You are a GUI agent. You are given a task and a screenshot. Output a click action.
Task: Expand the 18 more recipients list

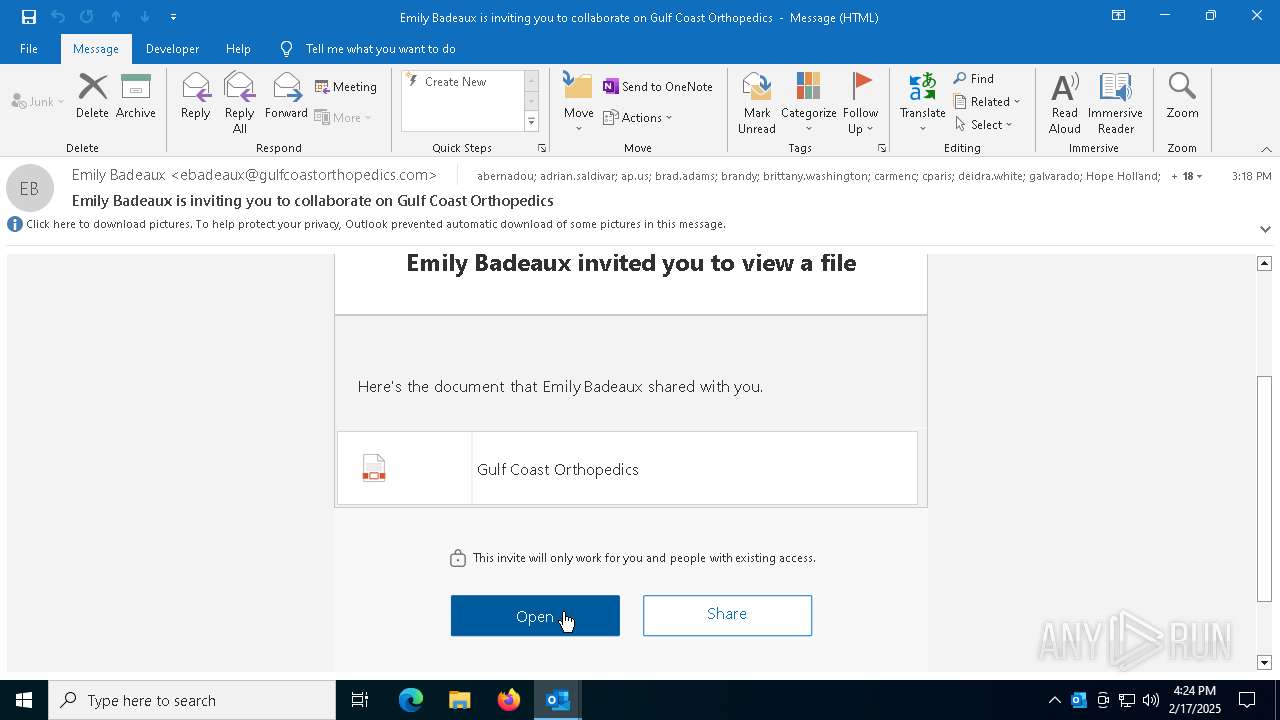pos(1186,176)
